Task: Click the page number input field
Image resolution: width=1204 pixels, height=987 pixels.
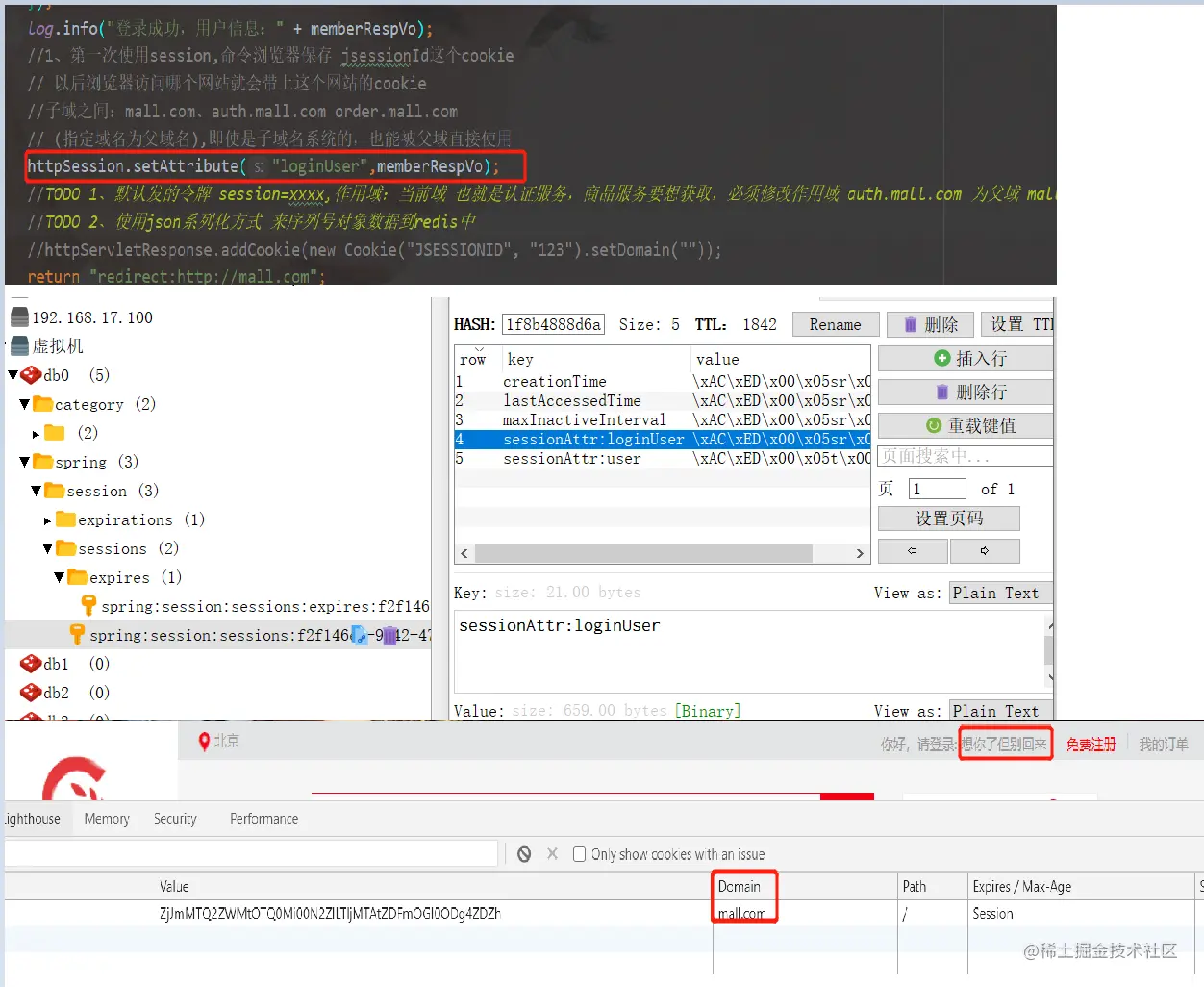Action: (x=937, y=489)
